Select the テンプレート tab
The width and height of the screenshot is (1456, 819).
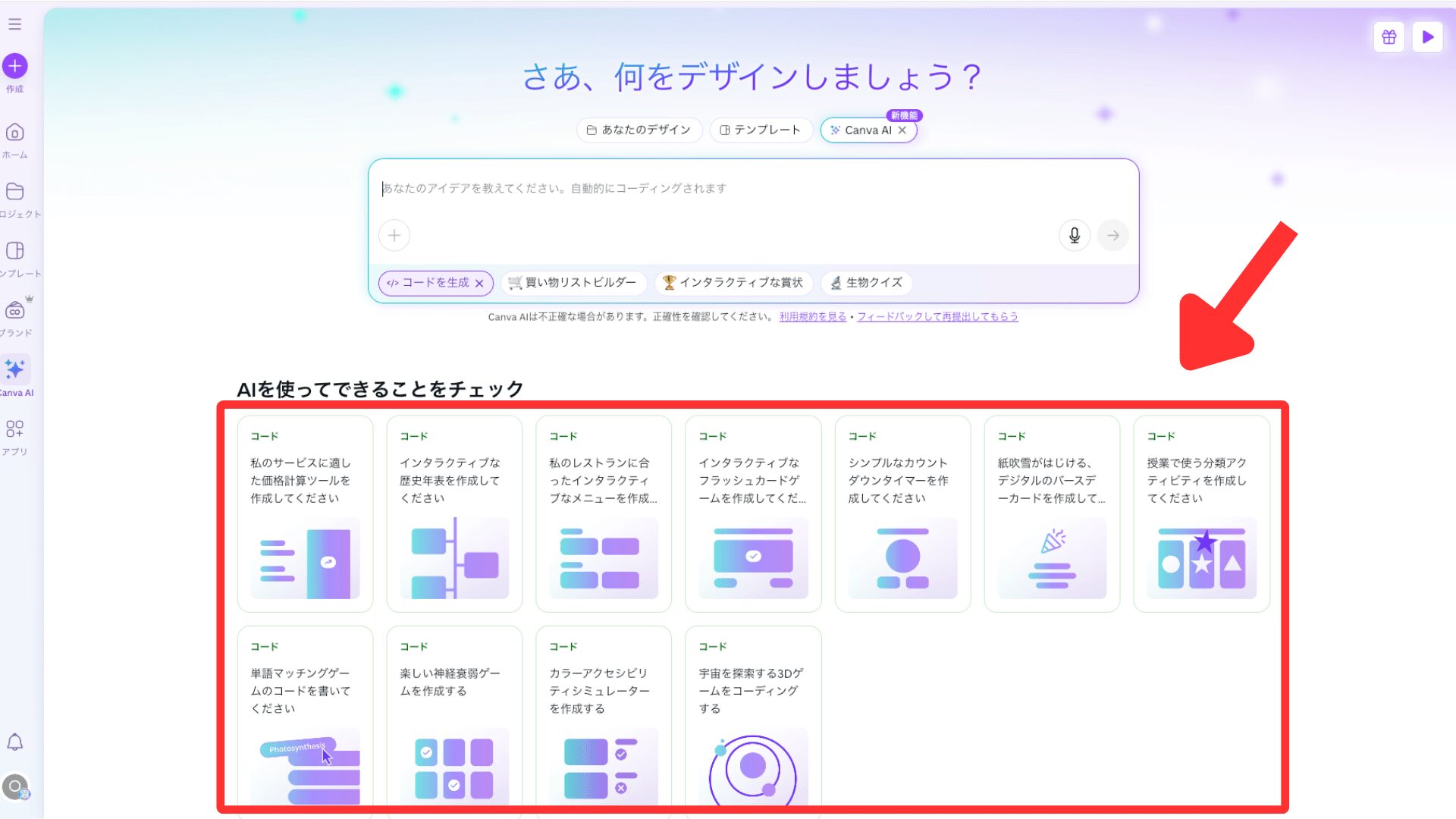(x=761, y=130)
